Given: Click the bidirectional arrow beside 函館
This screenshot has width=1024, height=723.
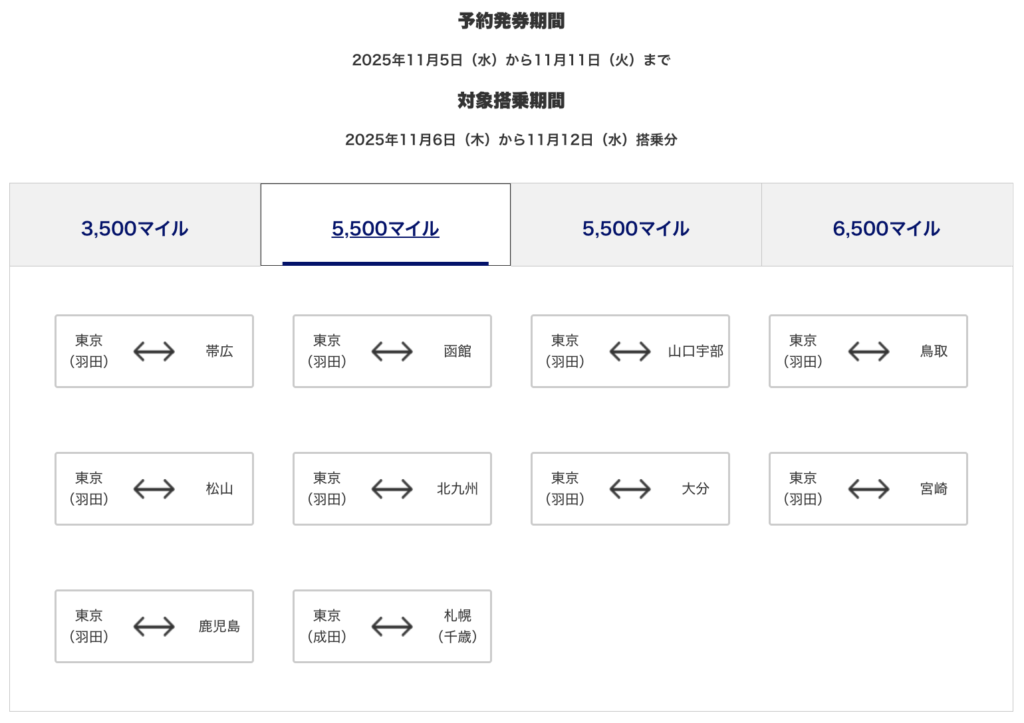Looking at the screenshot, I should [x=392, y=351].
